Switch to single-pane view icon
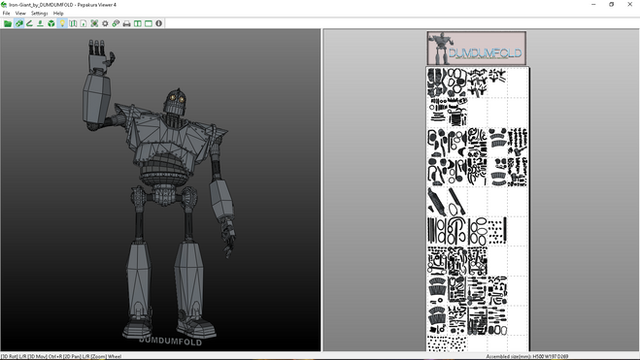The image size is (640, 360). point(148,24)
